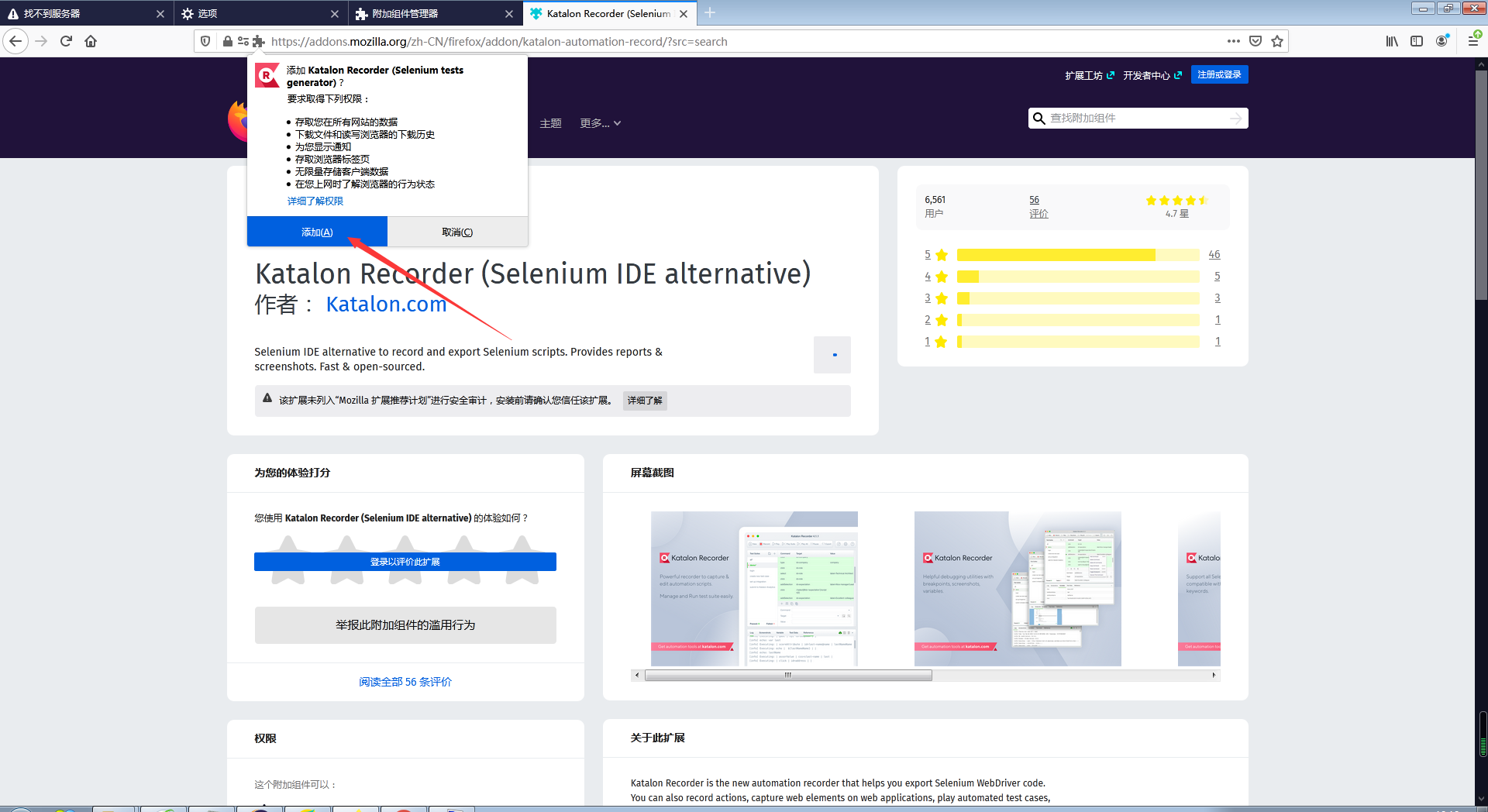Filter reviews by 3 stars row

click(x=1073, y=298)
